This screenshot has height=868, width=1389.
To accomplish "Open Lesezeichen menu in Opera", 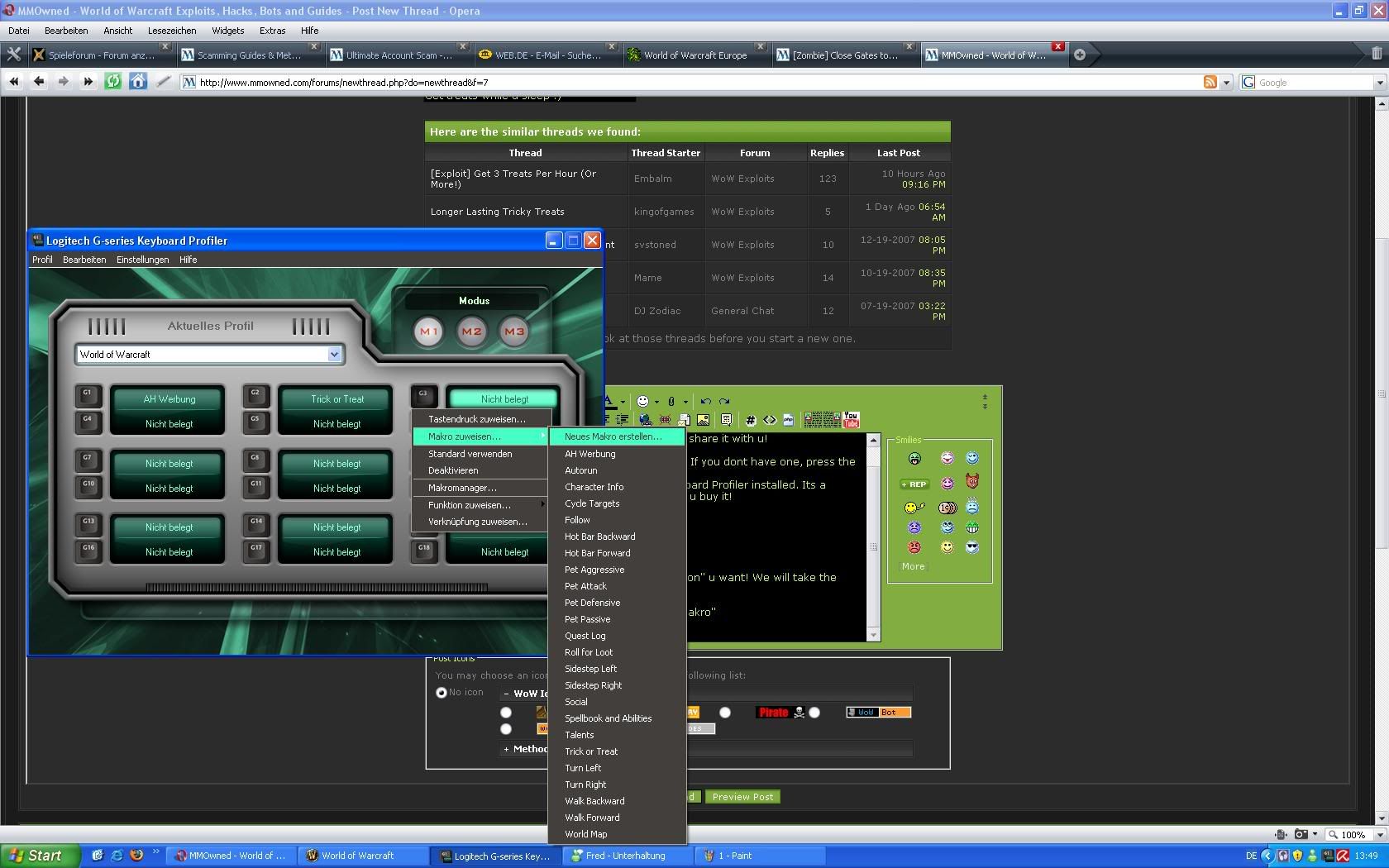I will pyautogui.click(x=172, y=31).
